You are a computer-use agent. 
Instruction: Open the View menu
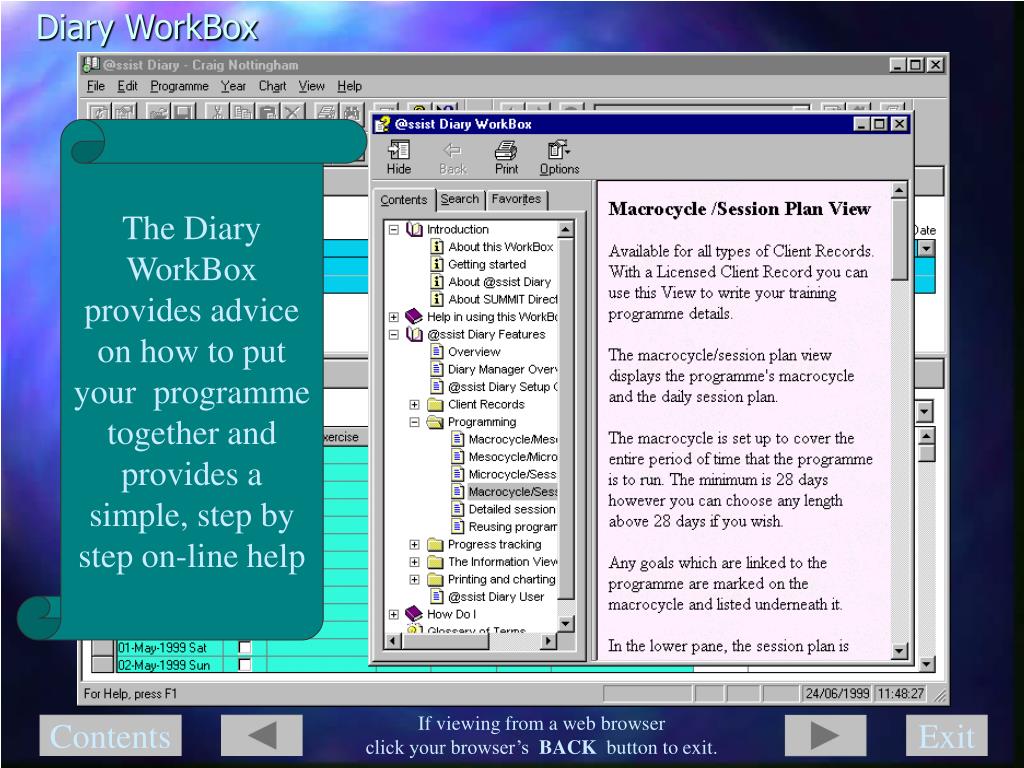(312, 86)
